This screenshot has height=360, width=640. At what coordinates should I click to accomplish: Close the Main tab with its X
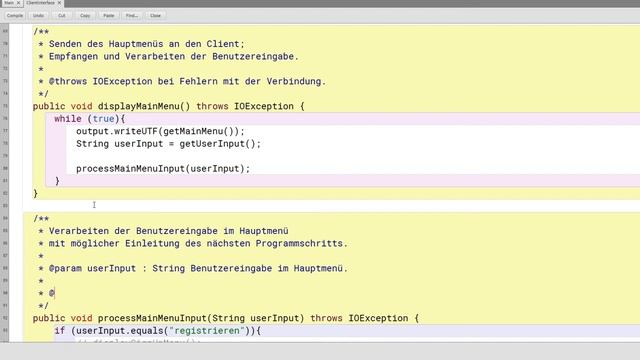point(18,3)
